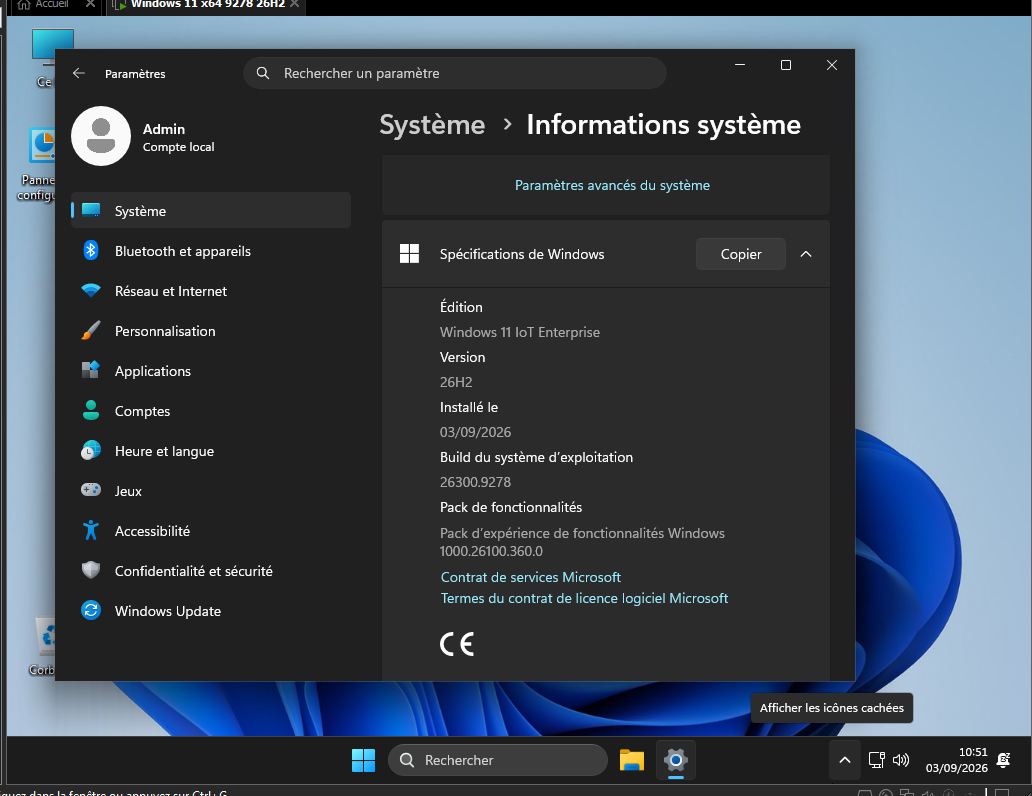Click the Comptes person icon

click(x=91, y=410)
